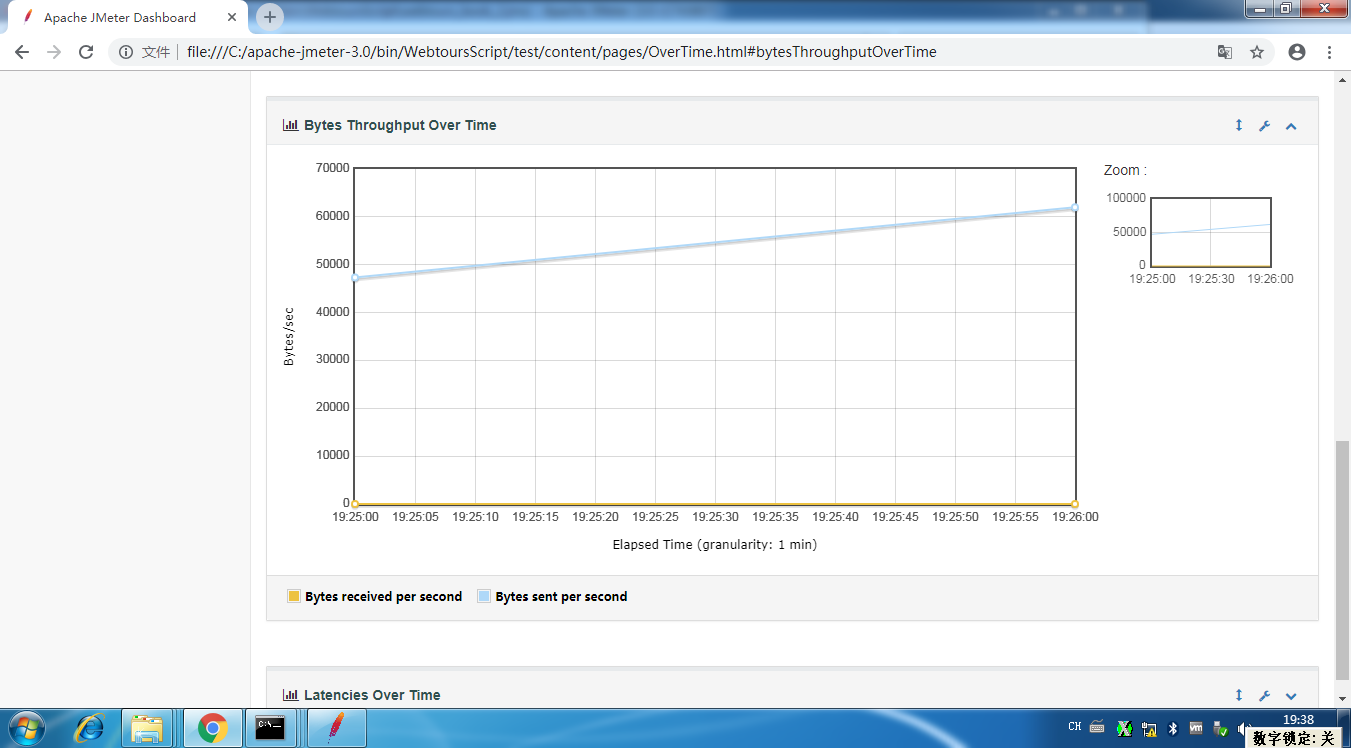Collapse the Bytes Throughput Over Time panel
Viewport: 1351px width, 748px height.
[x=1291, y=126]
